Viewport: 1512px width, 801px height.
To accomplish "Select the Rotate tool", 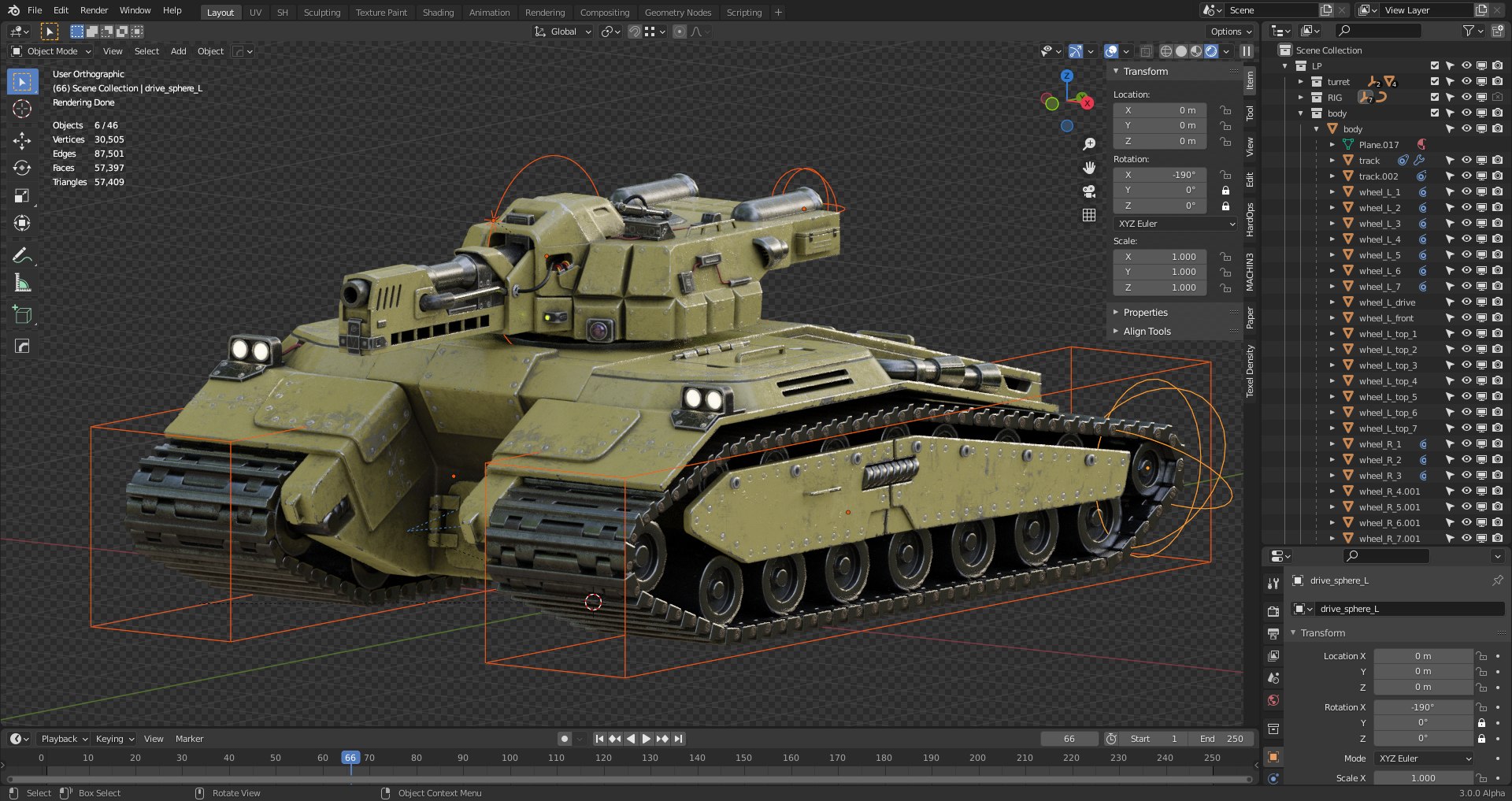I will click(x=22, y=169).
